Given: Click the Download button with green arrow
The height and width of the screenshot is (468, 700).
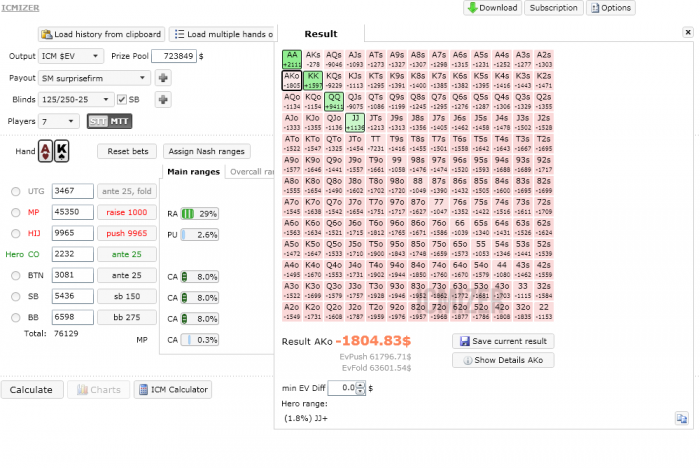Looking at the screenshot, I should (x=492, y=8).
